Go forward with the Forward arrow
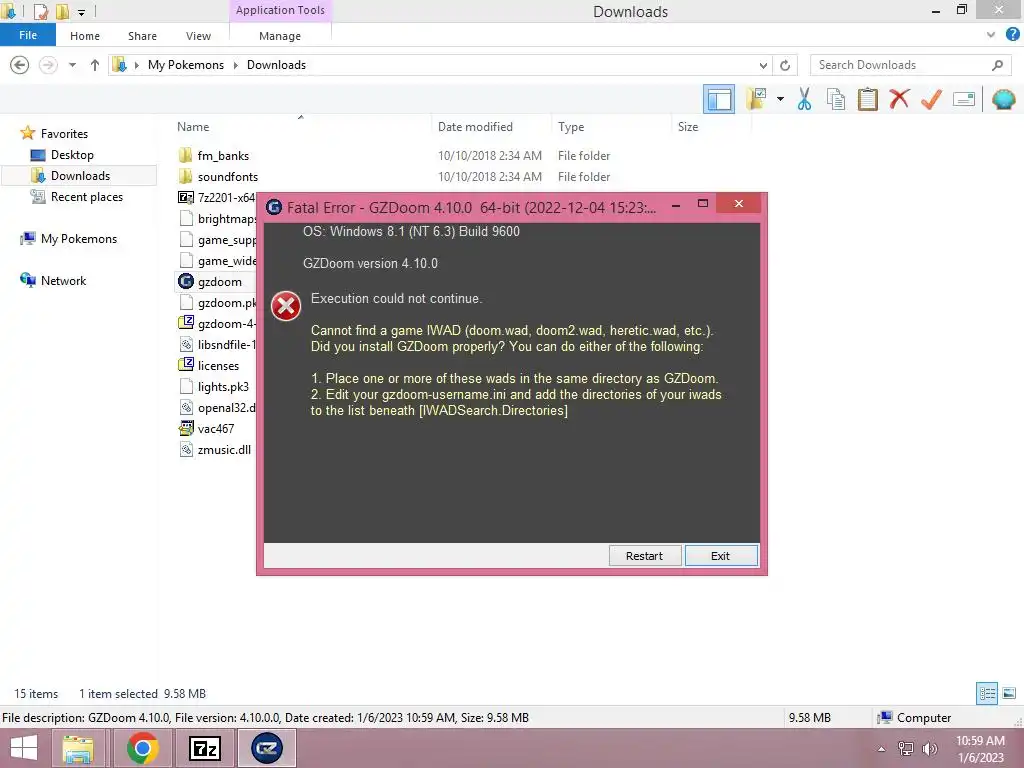This screenshot has height=768, width=1024. (x=48, y=65)
